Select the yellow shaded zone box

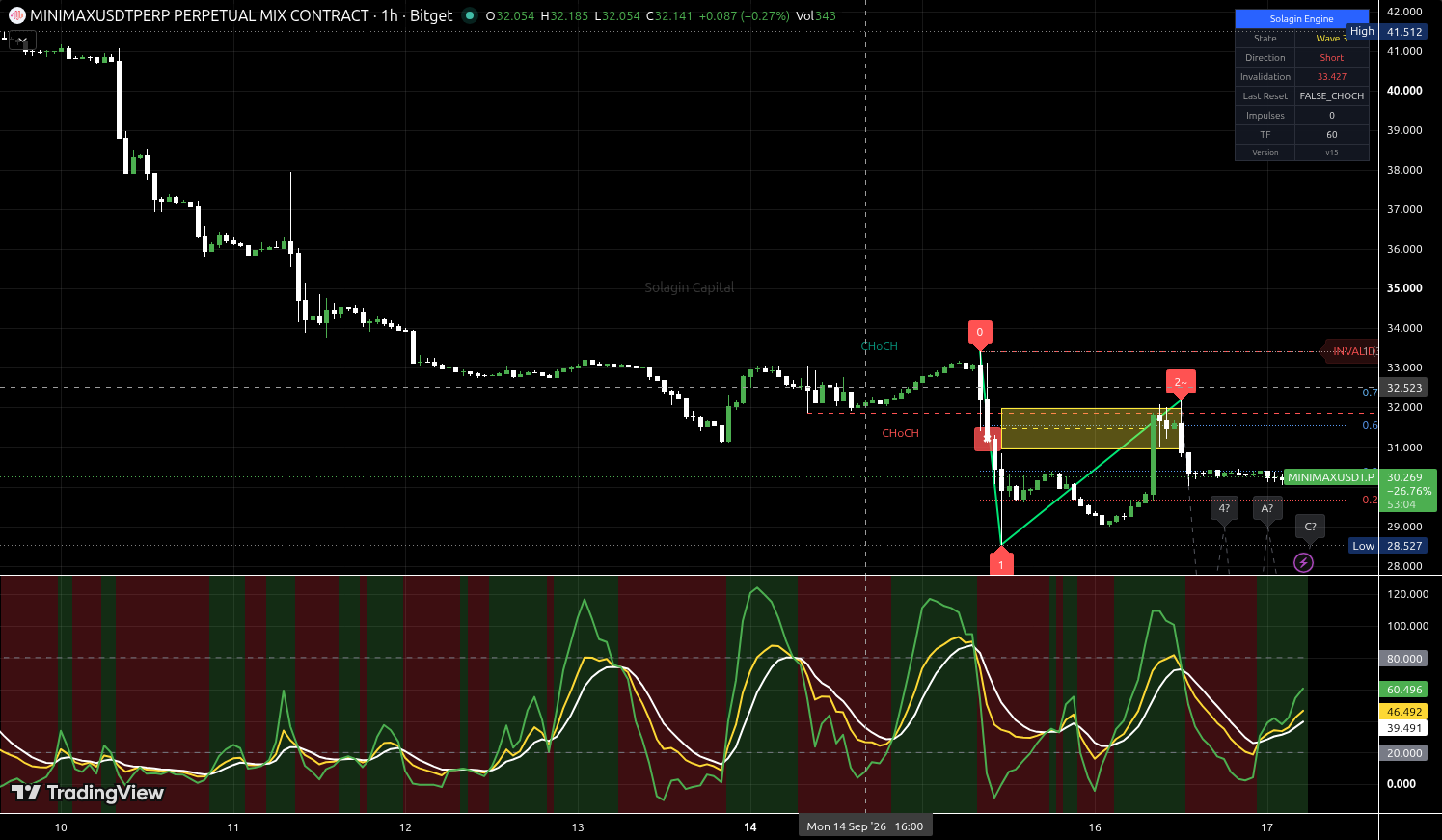pos(1091,429)
